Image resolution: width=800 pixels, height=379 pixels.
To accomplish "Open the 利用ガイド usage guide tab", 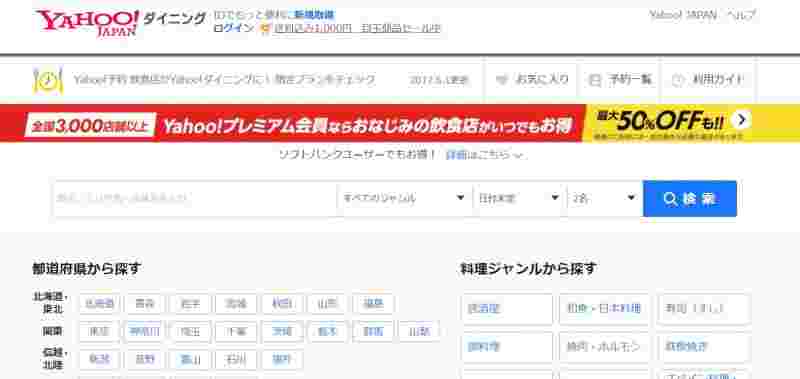I will [708, 80].
